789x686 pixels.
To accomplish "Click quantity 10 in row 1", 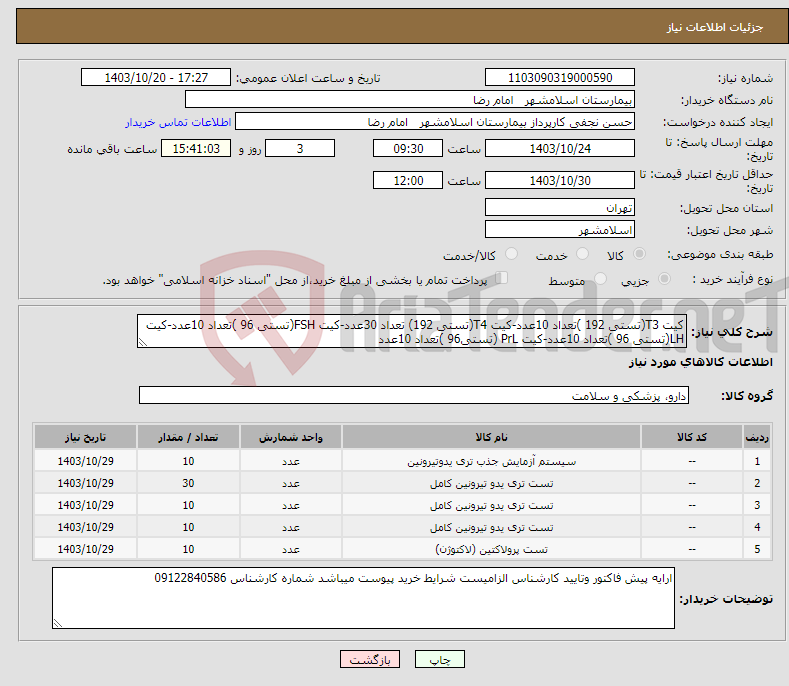I will click(x=188, y=461).
